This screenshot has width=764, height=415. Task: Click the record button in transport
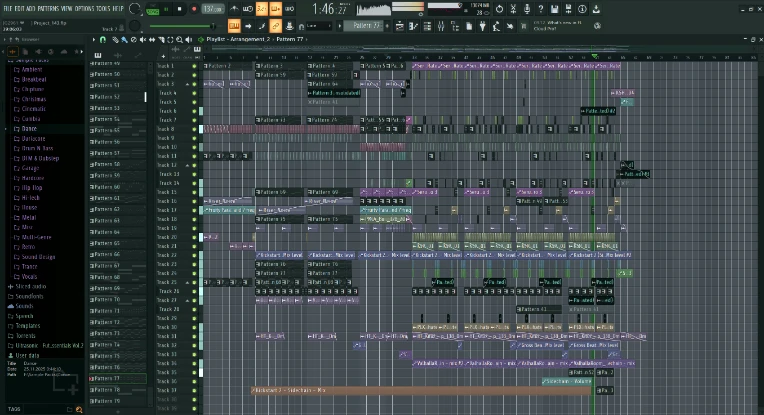tap(192, 9)
